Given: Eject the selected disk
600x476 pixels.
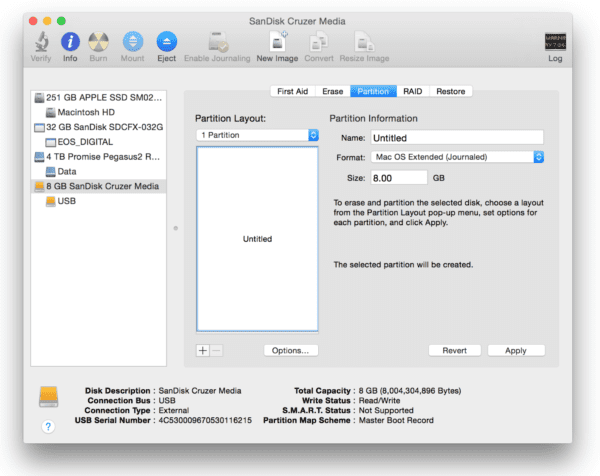Looking at the screenshot, I should 166,42.
